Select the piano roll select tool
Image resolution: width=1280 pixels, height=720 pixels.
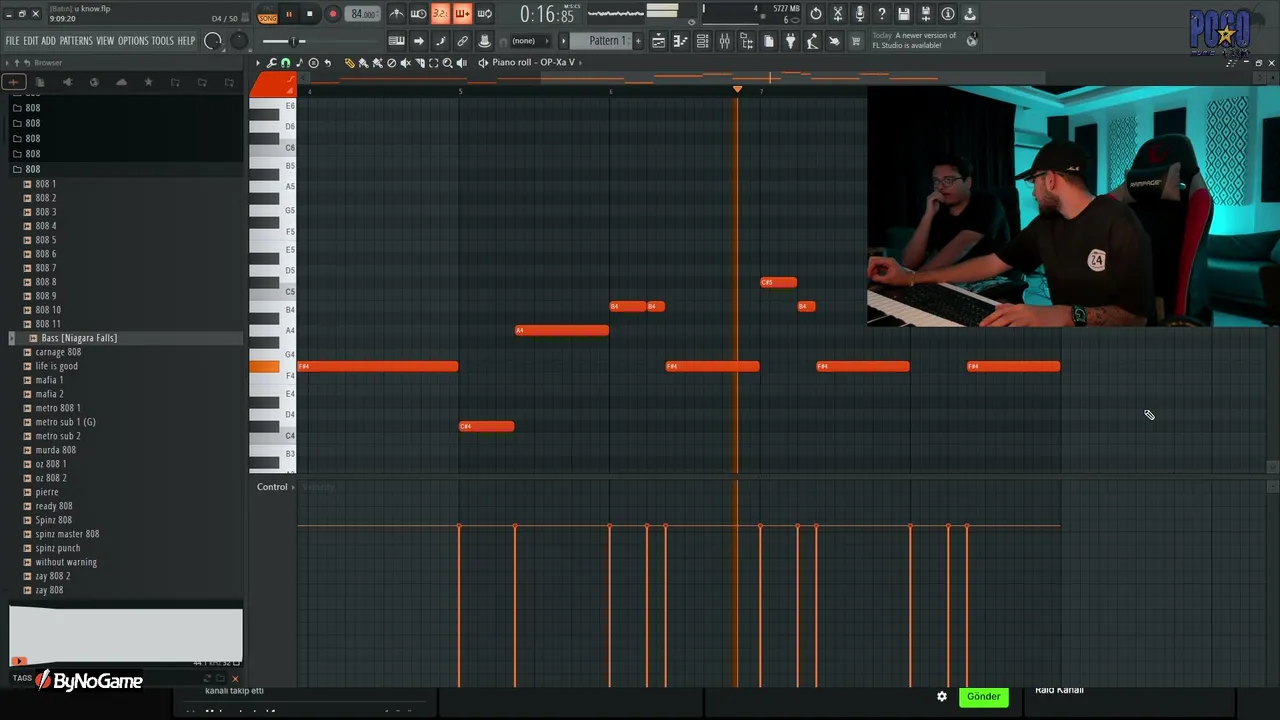pos(434,63)
